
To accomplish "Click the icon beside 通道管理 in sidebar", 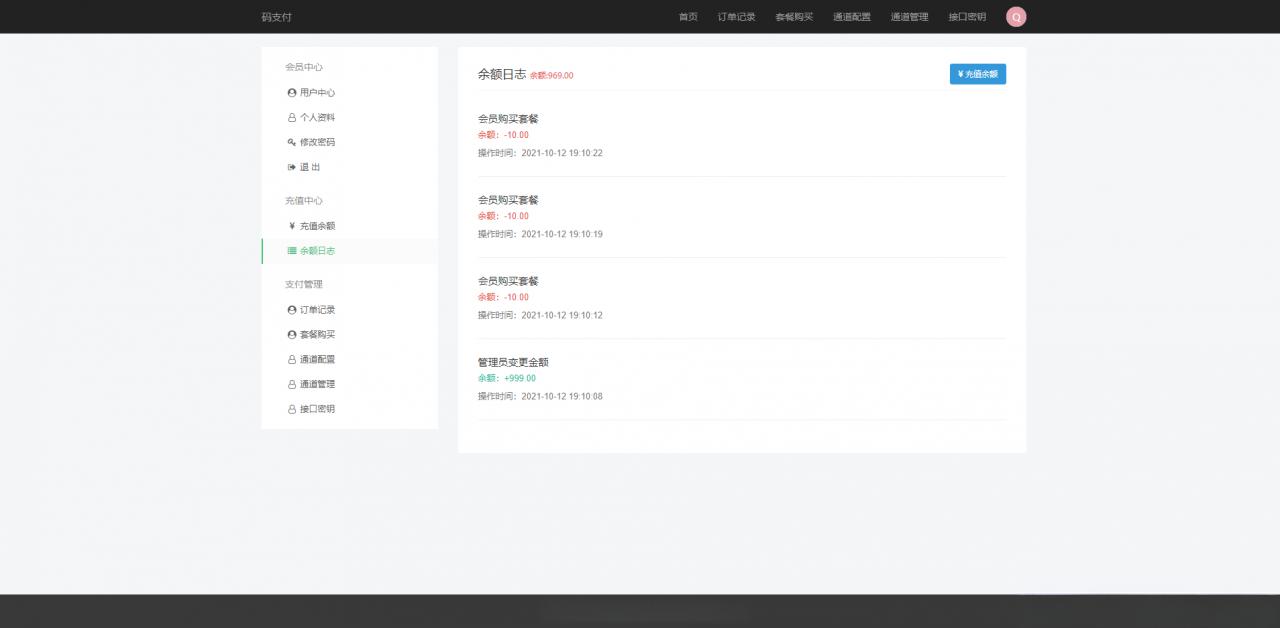I will coord(292,385).
